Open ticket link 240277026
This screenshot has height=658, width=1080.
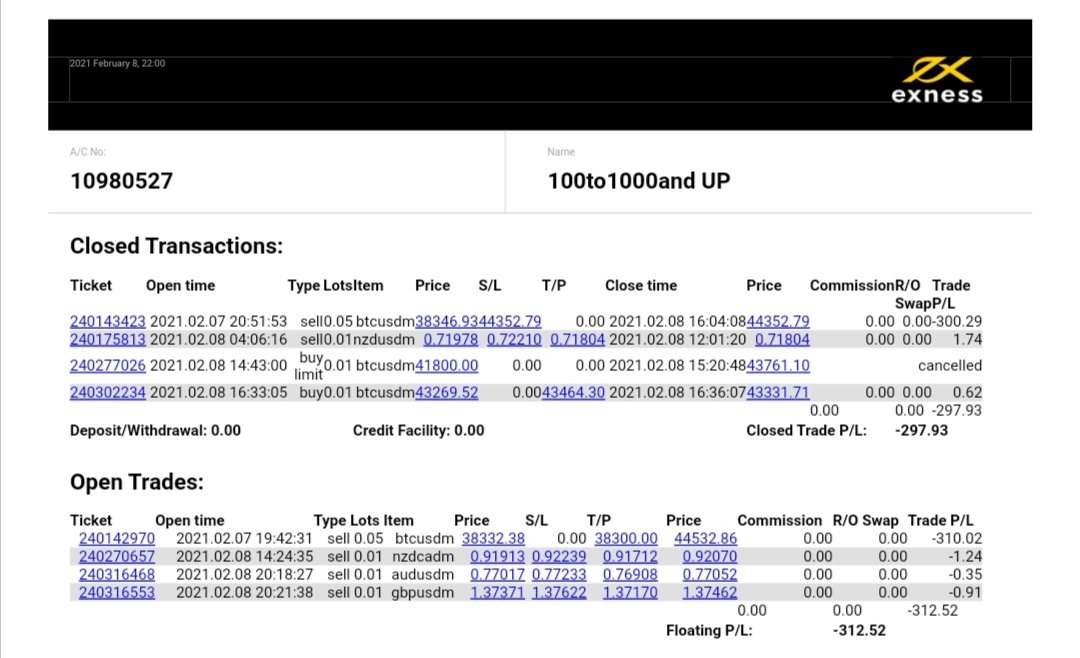click(107, 365)
